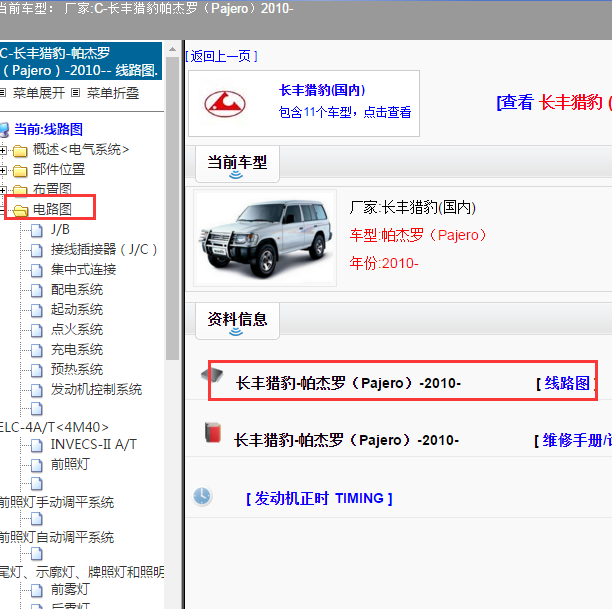This screenshot has height=609, width=612.
Task: Expand the 布置图 tree node
Action: pyautogui.click(x=2, y=190)
